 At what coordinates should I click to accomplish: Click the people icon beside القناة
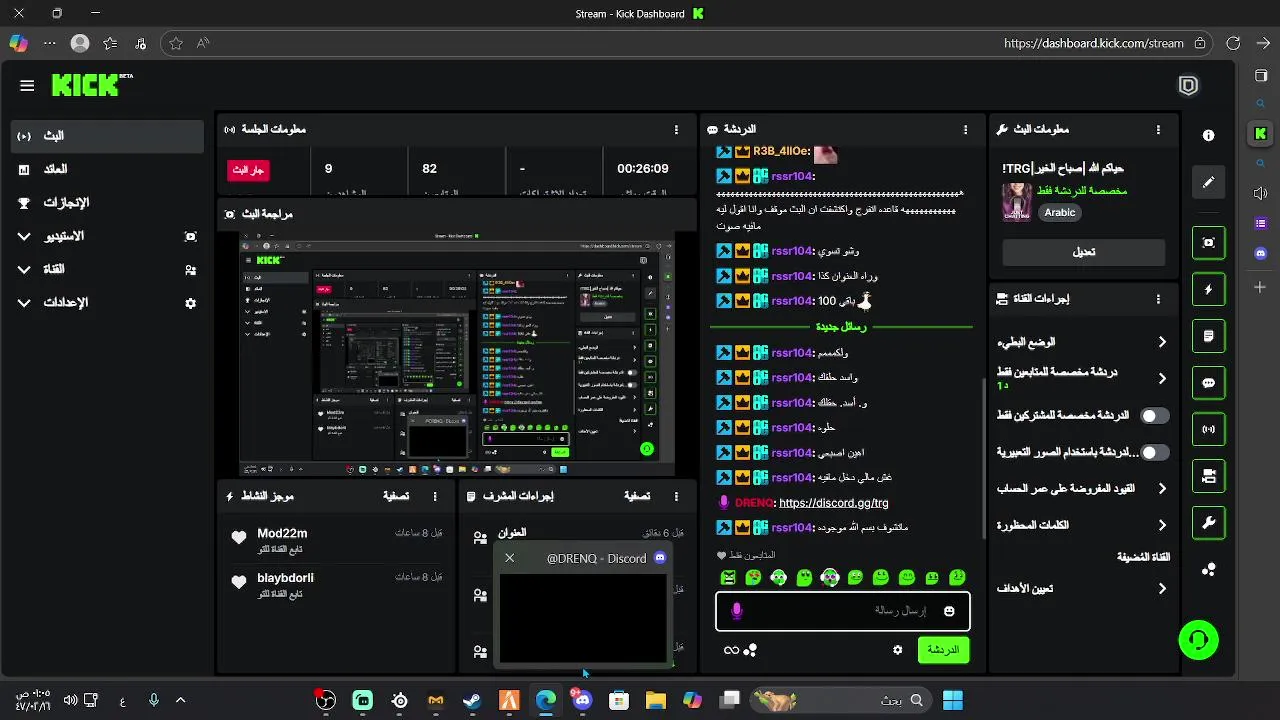[x=191, y=270]
